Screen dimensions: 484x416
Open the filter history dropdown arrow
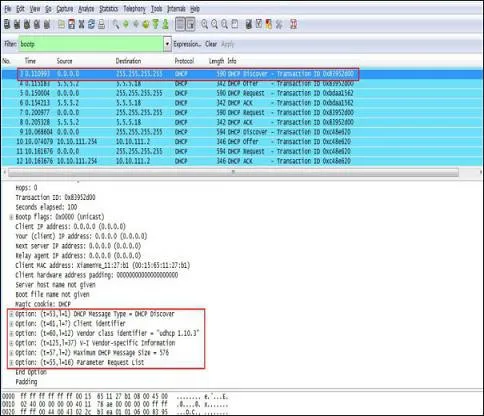[x=167, y=44]
